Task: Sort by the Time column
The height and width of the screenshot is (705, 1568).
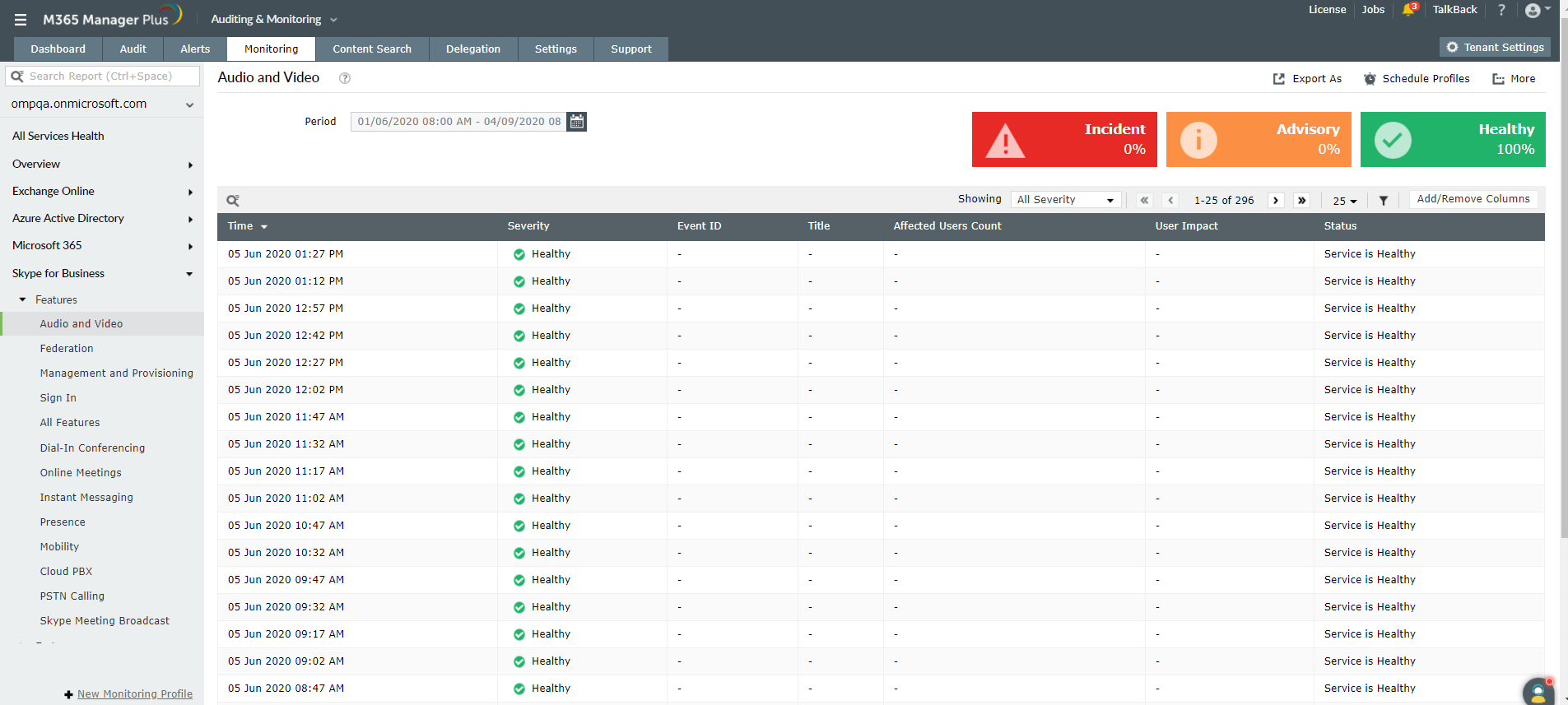Action: [x=248, y=226]
